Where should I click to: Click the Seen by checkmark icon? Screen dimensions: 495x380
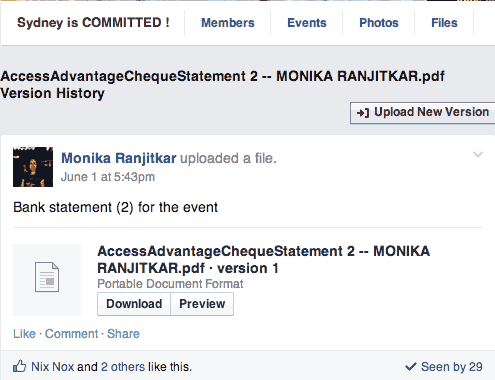click(411, 367)
